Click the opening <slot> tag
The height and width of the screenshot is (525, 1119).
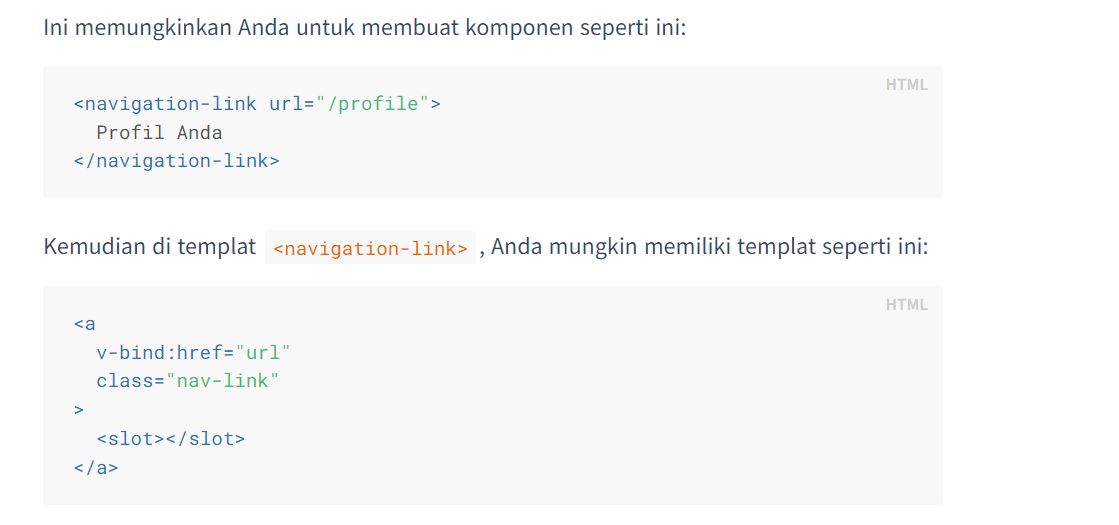130,438
